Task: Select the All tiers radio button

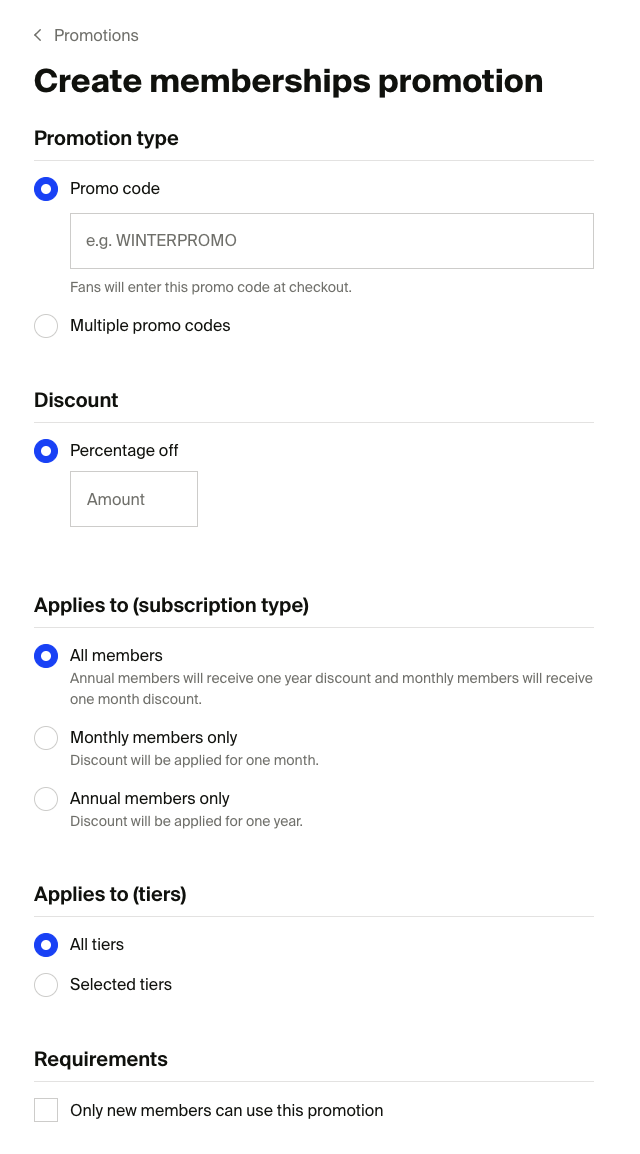Action: point(46,945)
